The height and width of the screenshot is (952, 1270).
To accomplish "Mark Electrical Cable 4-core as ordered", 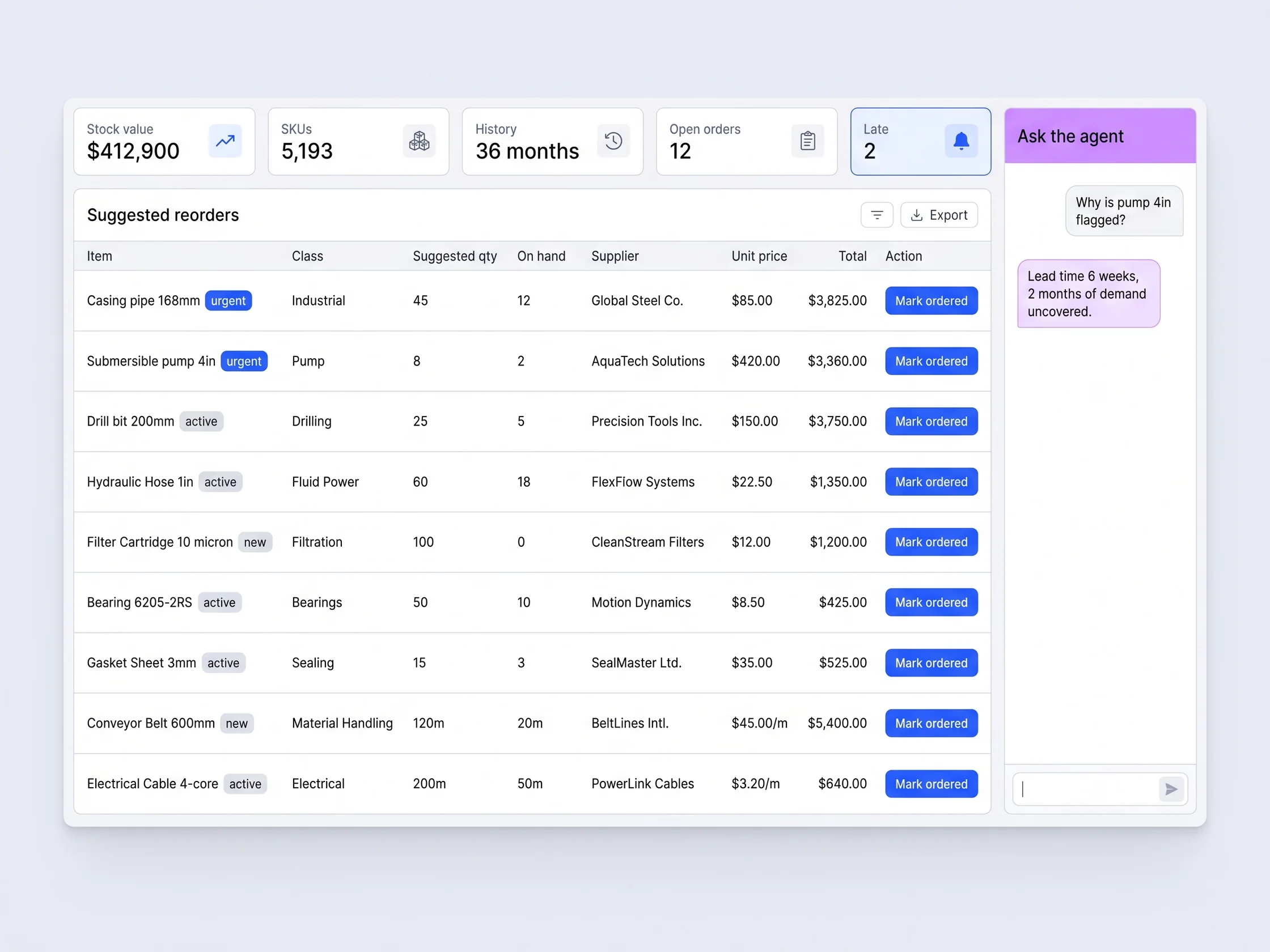I will tap(932, 784).
